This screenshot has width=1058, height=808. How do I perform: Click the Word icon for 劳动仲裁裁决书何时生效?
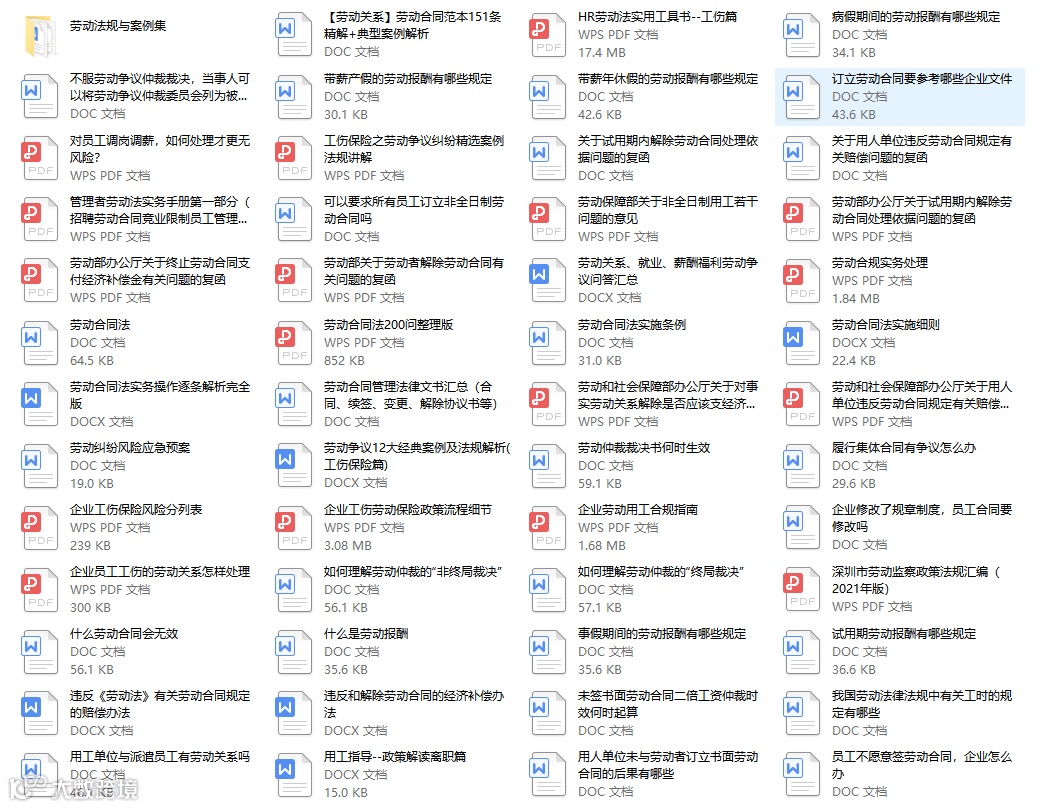[x=548, y=466]
